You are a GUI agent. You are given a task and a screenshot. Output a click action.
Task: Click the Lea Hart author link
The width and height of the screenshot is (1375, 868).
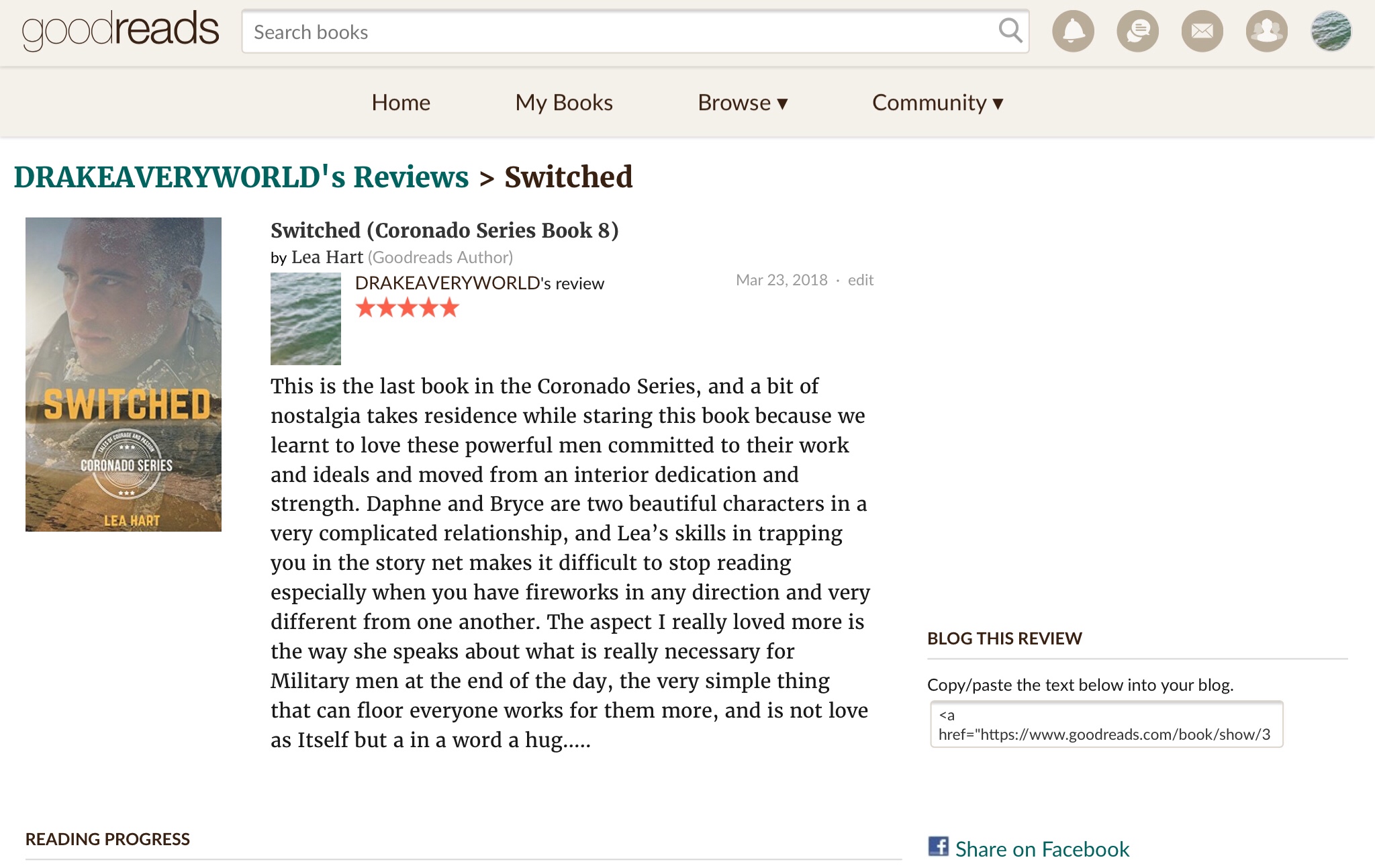pyautogui.click(x=327, y=257)
